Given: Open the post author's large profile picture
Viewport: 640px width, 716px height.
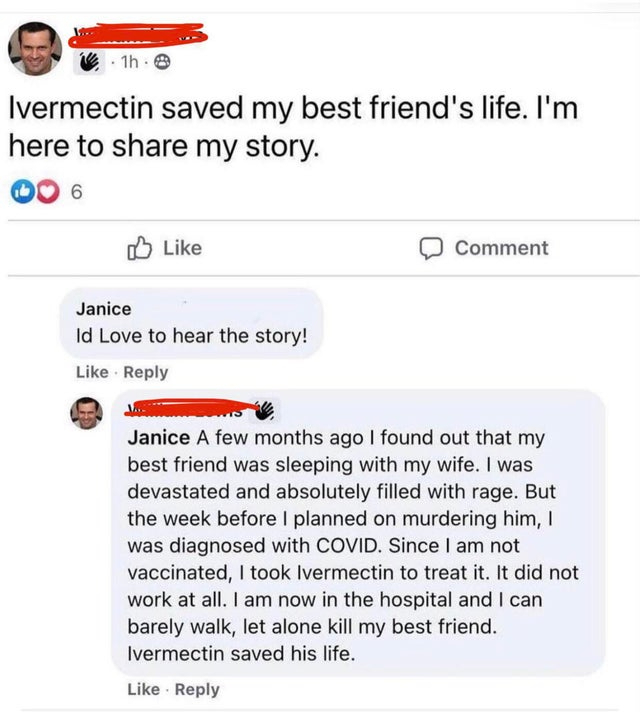Looking at the screenshot, I should 35,46.
